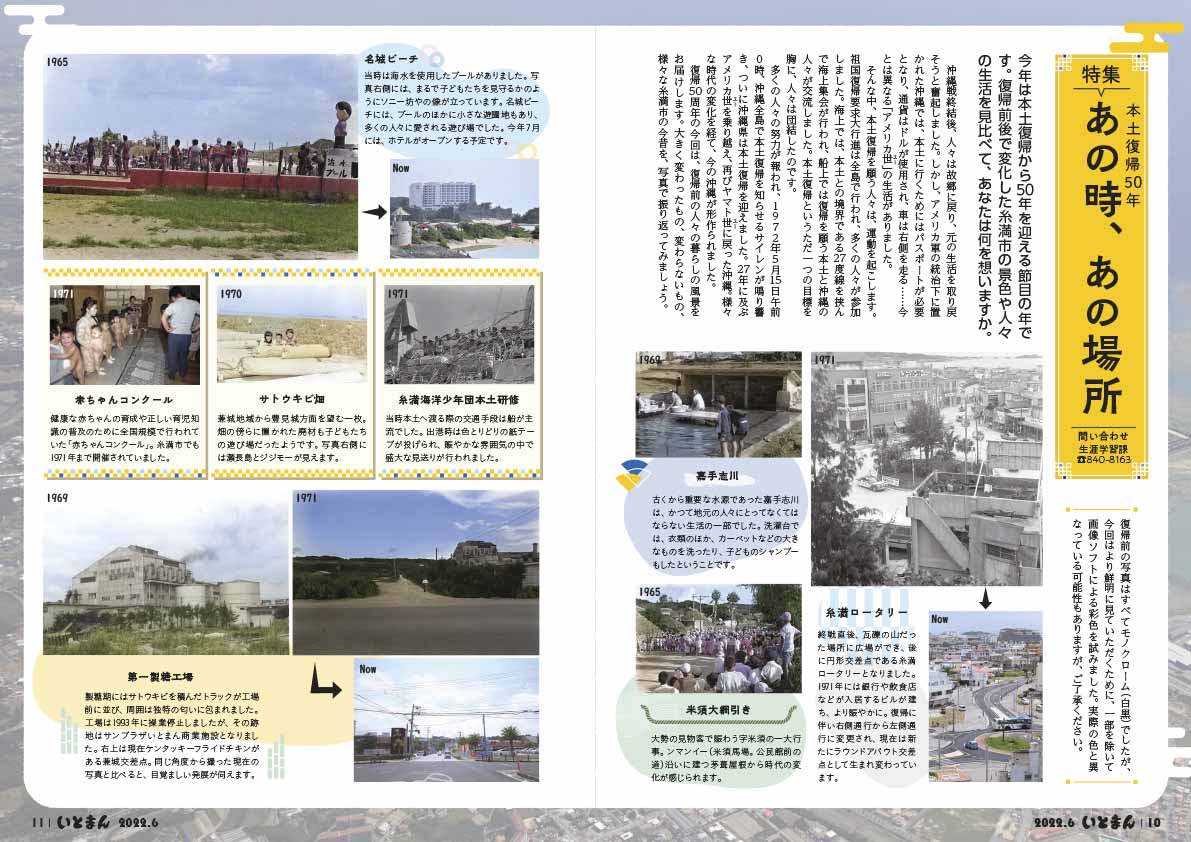Click the 本土復帰50年 subtitle
The height and width of the screenshot is (842, 1191).
1133,156
